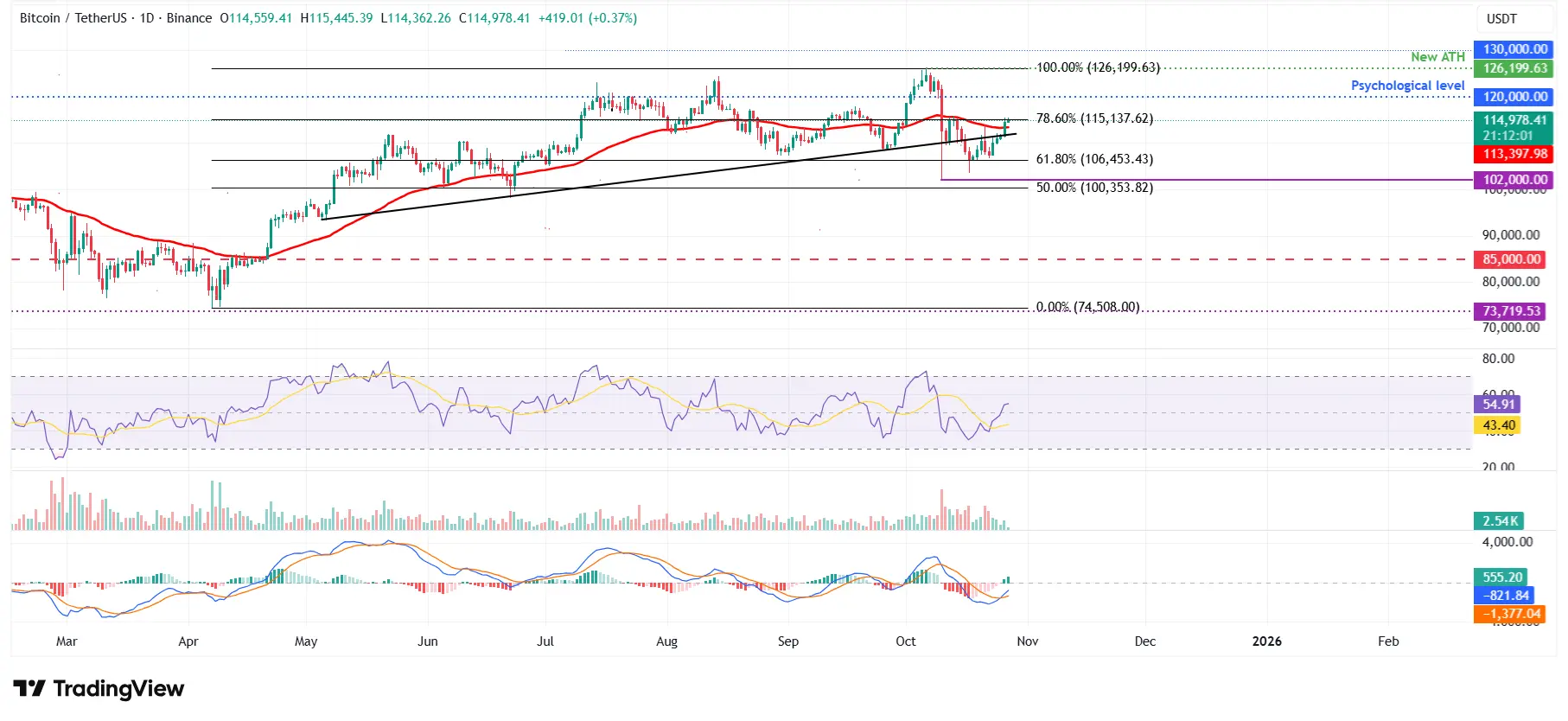Select the 120,000.00 price axis label
1568x721 pixels.
pos(1514,97)
